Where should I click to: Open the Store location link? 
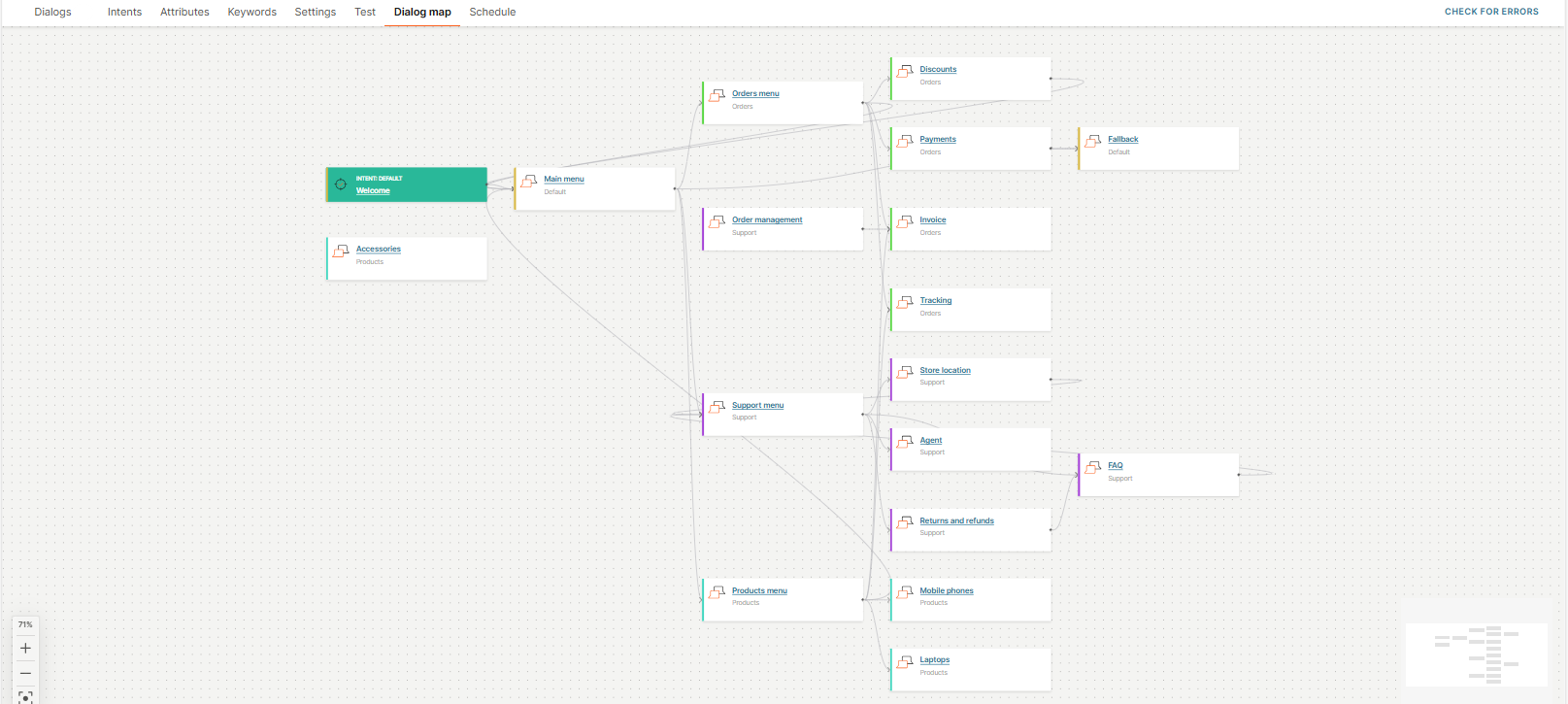click(946, 370)
